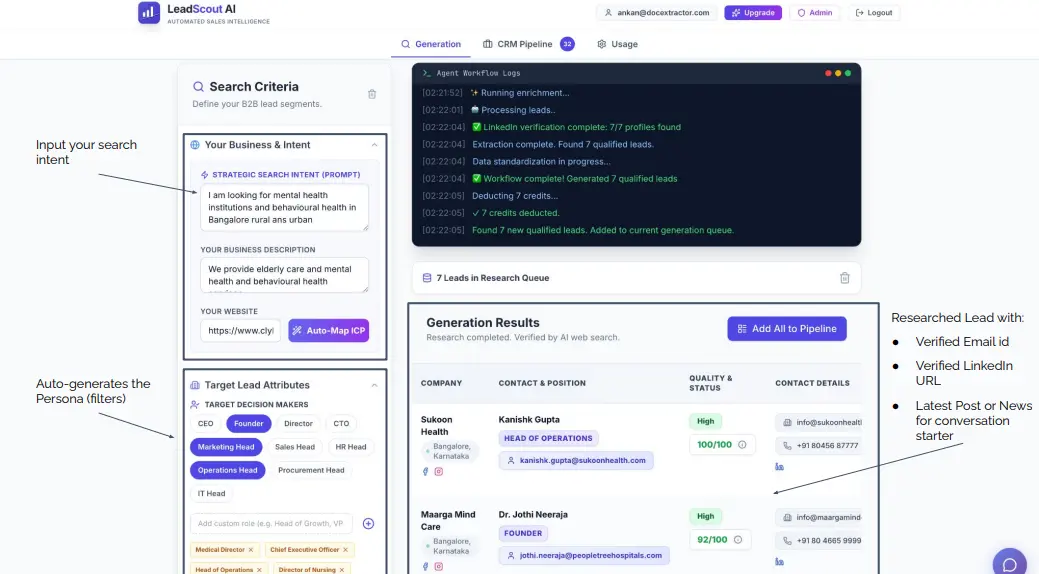
Task: Remove the Head of Operations tag
Action: click(x=259, y=570)
